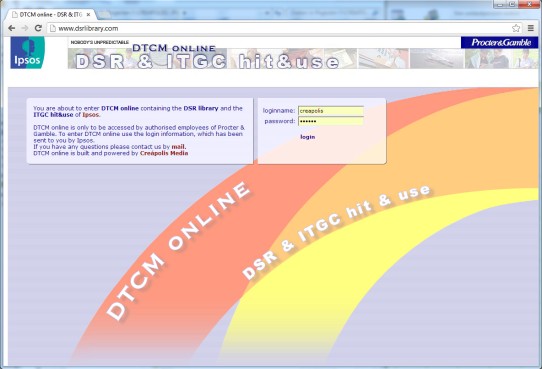The width and height of the screenshot is (542, 369).
Task: Click the DSR & ITGC hit&use banner
Action: point(207,62)
